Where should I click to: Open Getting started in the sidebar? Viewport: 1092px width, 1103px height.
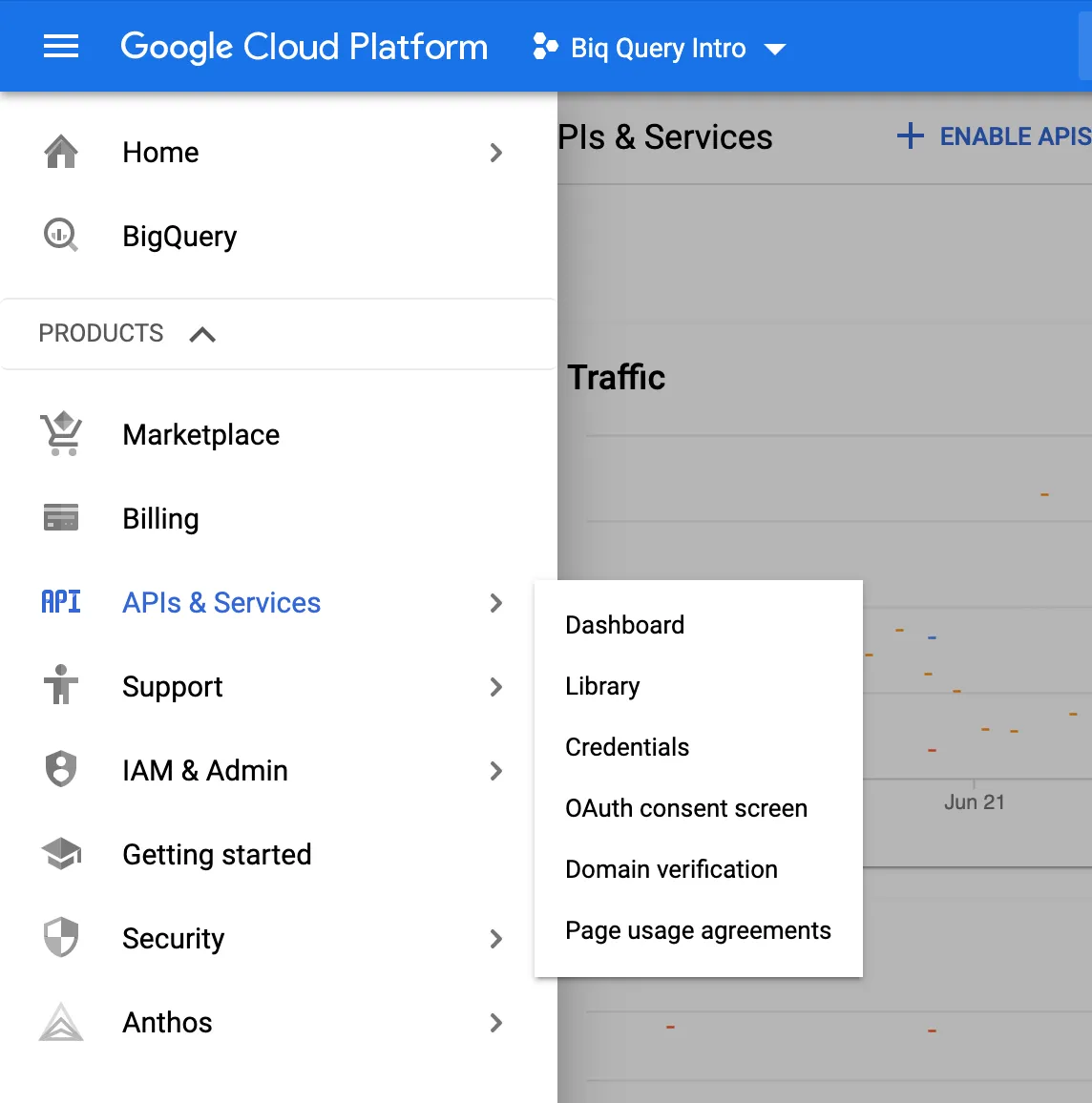217,855
